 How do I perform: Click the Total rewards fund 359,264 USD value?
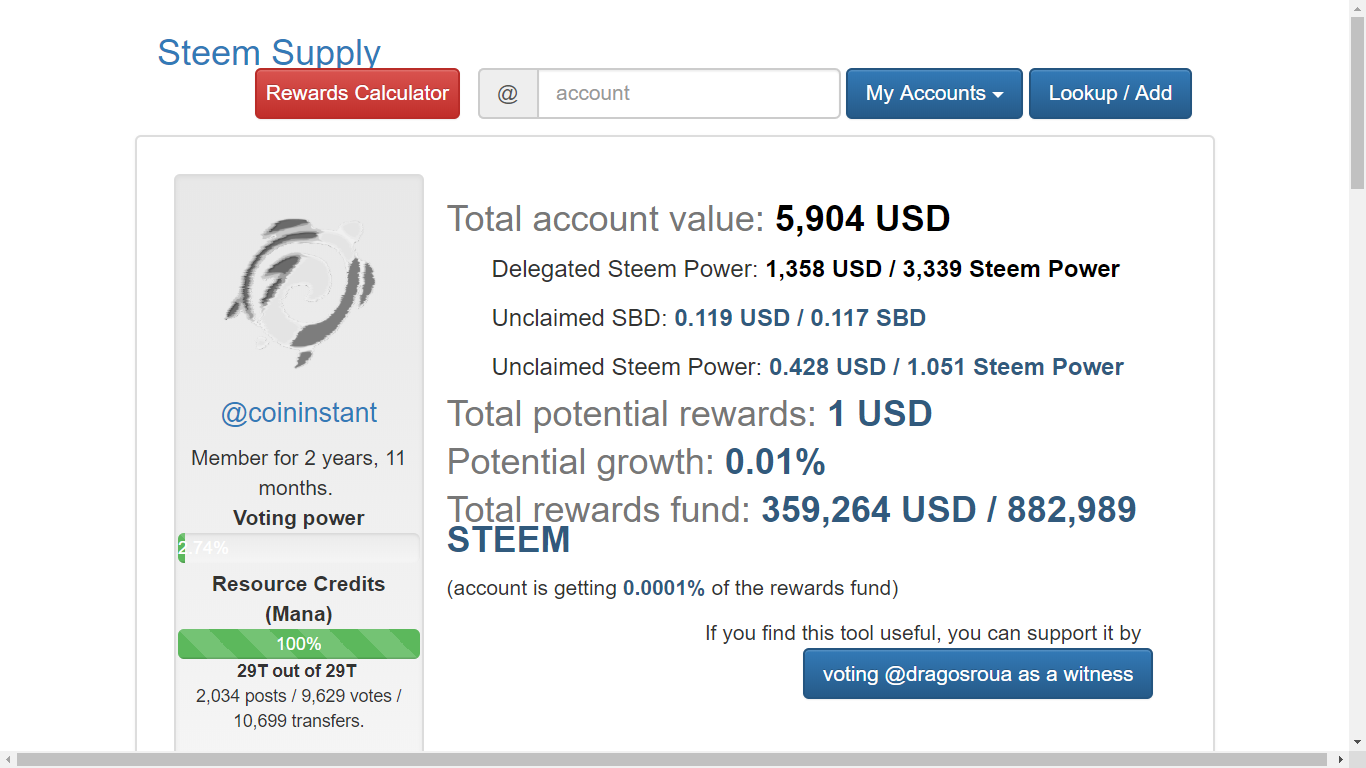[x=869, y=510]
